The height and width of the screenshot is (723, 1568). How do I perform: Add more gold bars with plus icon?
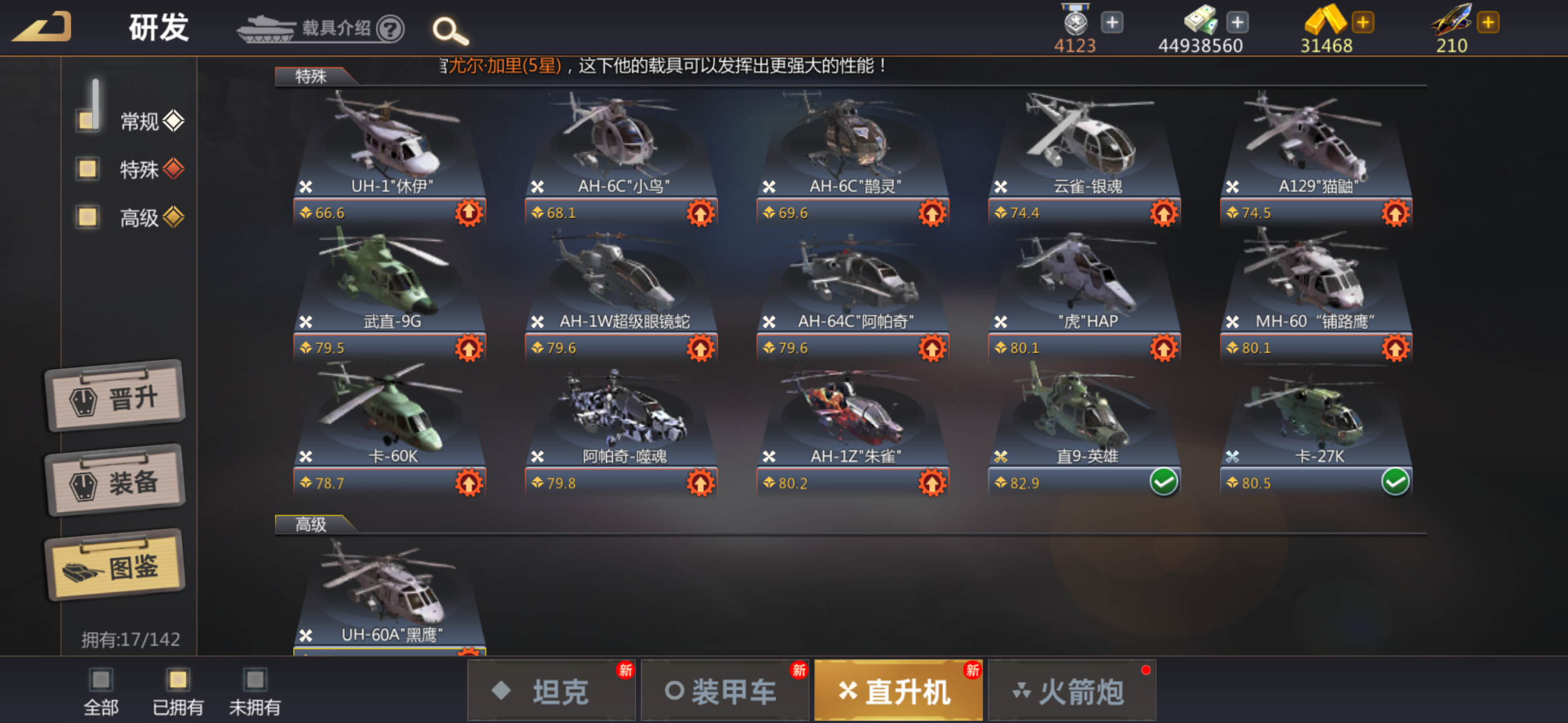(1363, 22)
